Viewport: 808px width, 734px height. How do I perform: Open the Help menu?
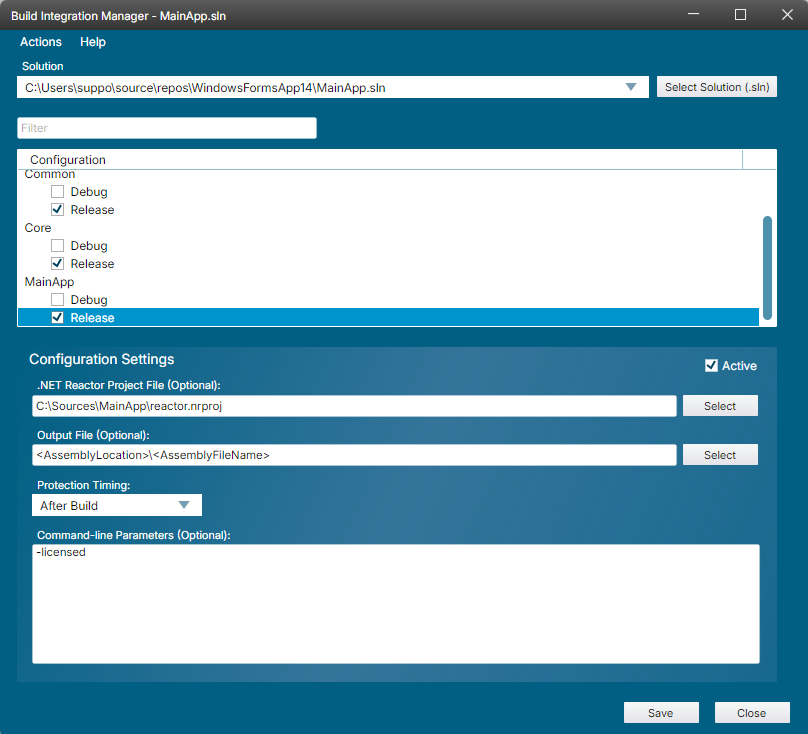(x=93, y=42)
